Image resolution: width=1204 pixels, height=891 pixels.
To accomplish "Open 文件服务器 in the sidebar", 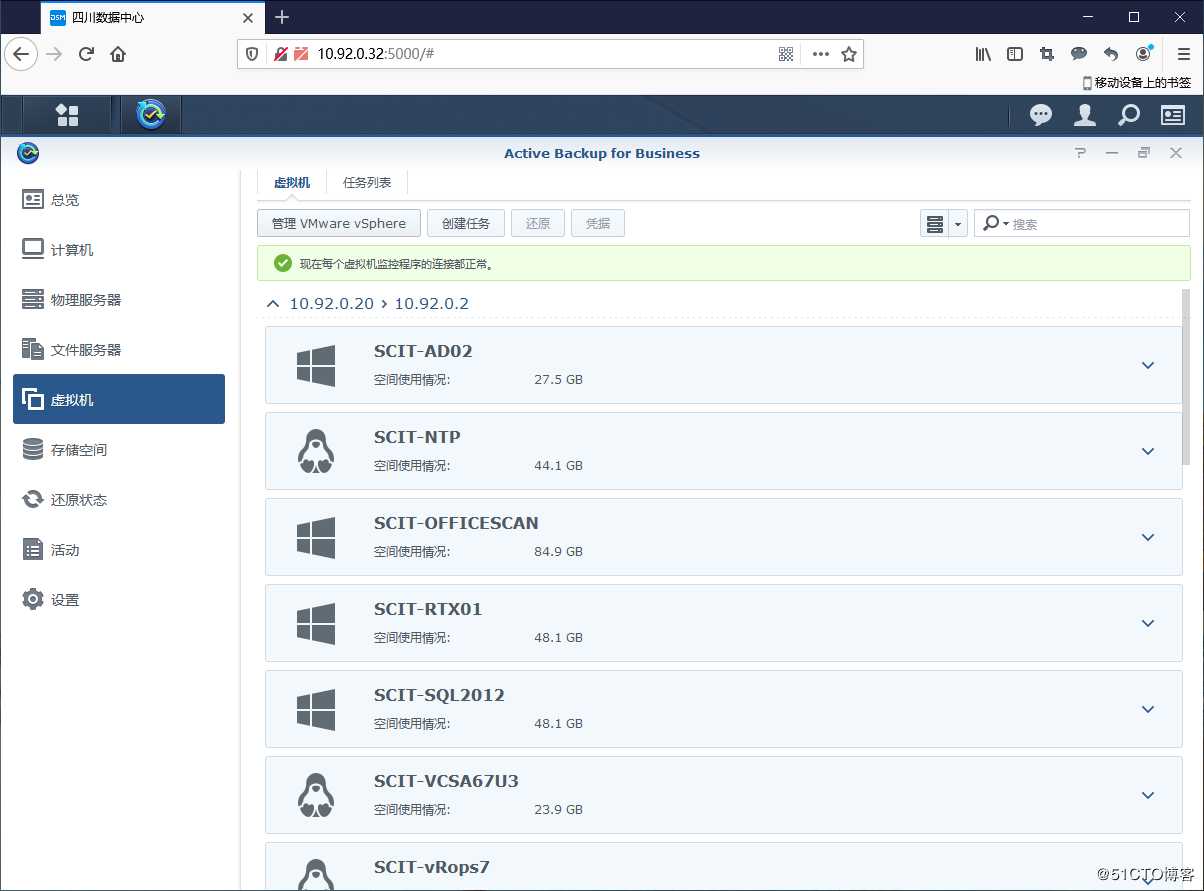I will [x=119, y=350].
